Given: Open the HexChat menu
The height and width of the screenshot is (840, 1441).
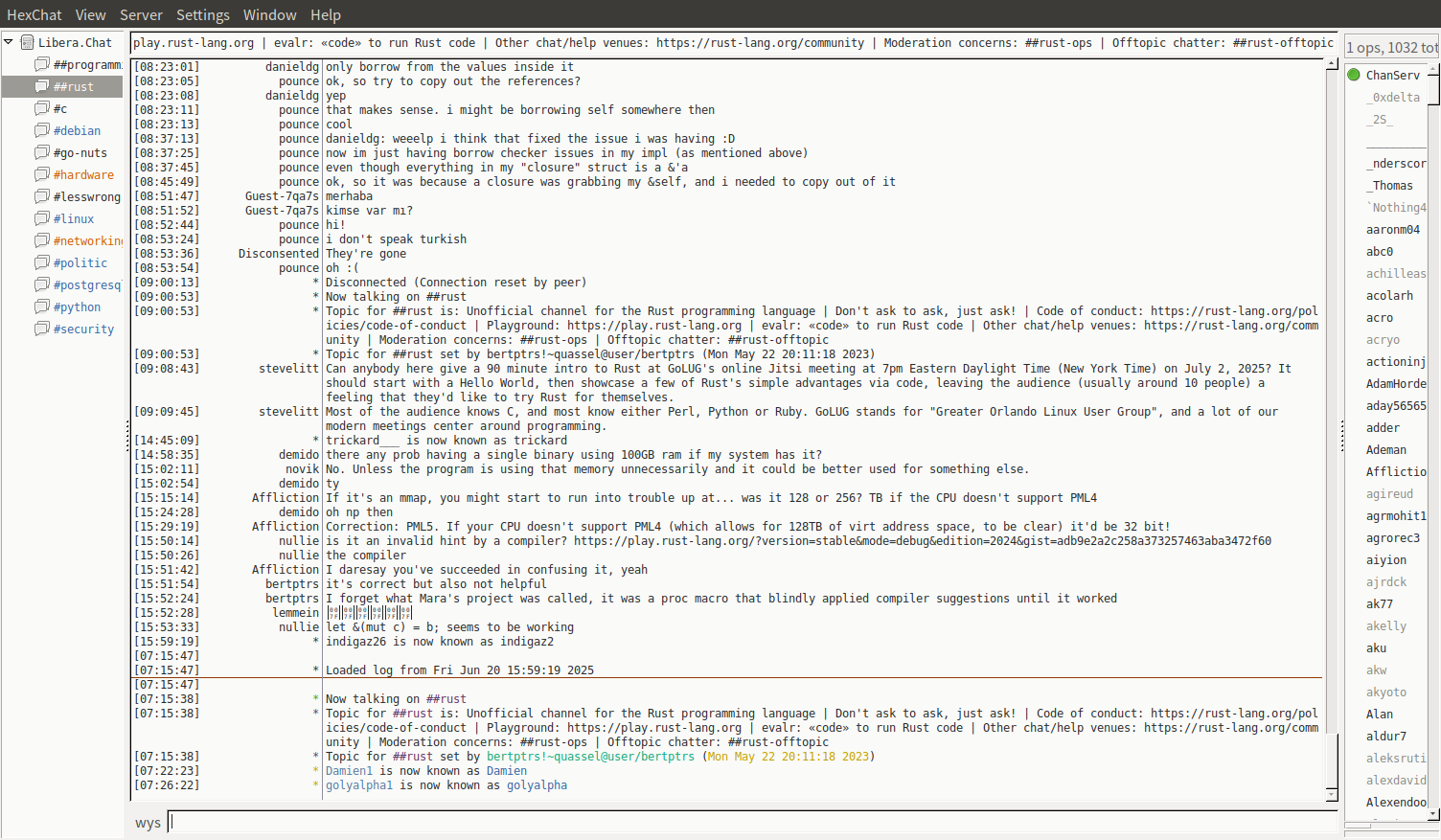Looking at the screenshot, I should 34,14.
